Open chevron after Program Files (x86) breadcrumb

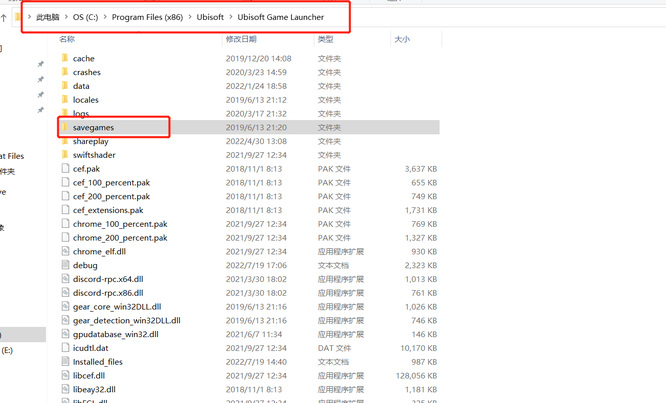[189, 17]
